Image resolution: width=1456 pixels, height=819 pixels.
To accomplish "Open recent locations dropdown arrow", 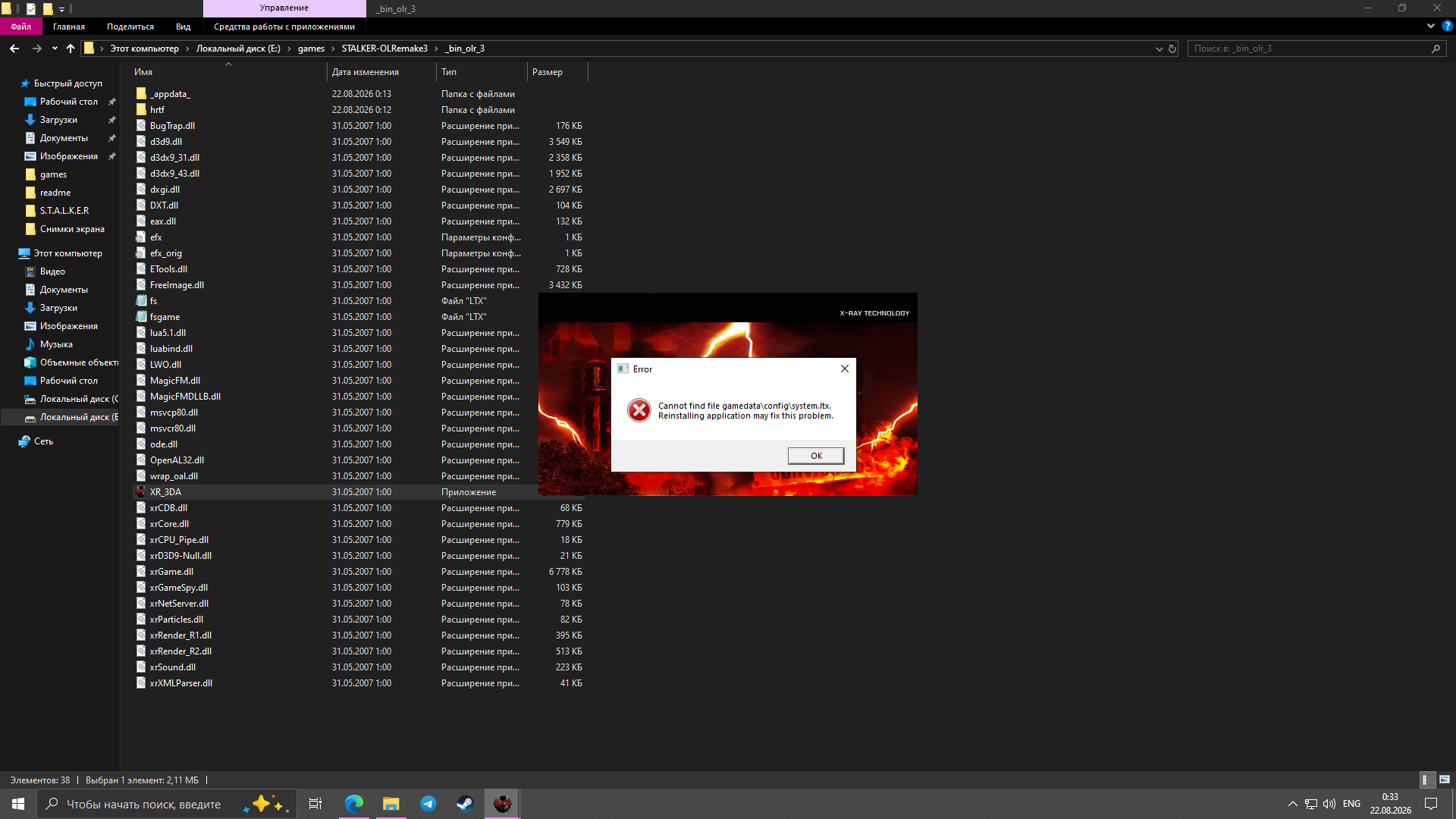I will [x=55, y=49].
